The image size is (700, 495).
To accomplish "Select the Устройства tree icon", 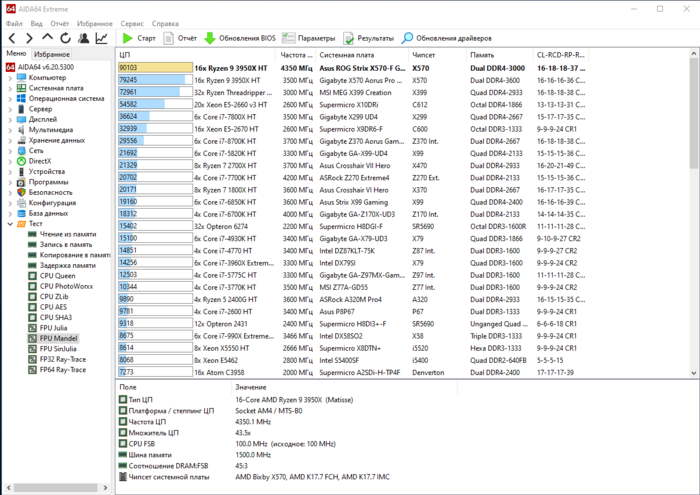I will point(21,171).
